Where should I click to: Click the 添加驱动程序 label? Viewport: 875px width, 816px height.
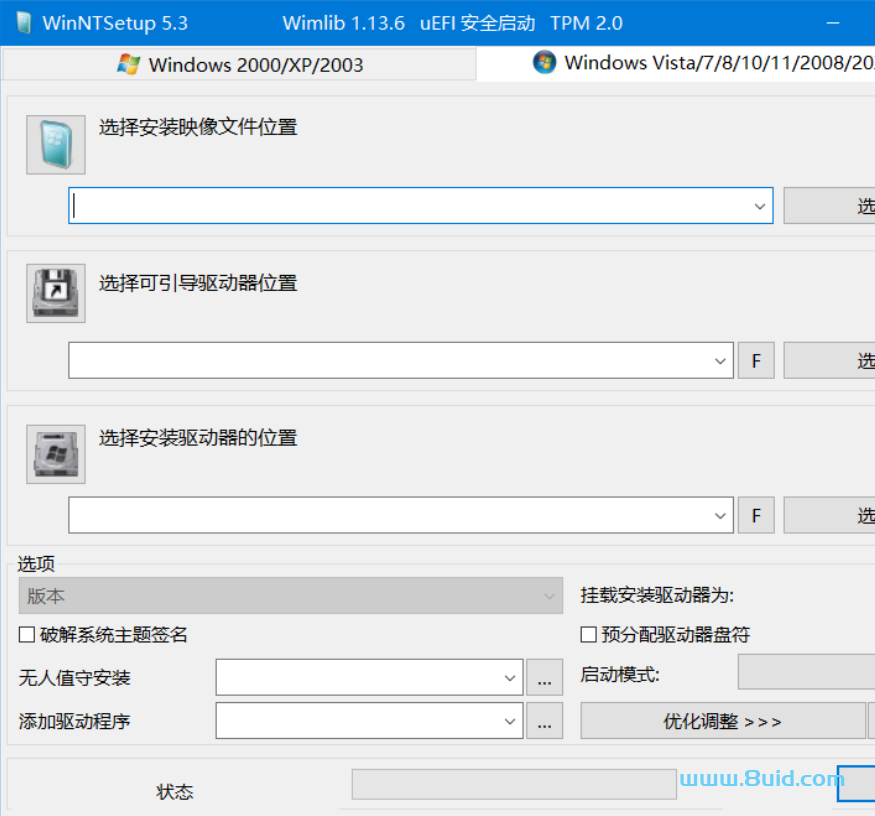74,721
